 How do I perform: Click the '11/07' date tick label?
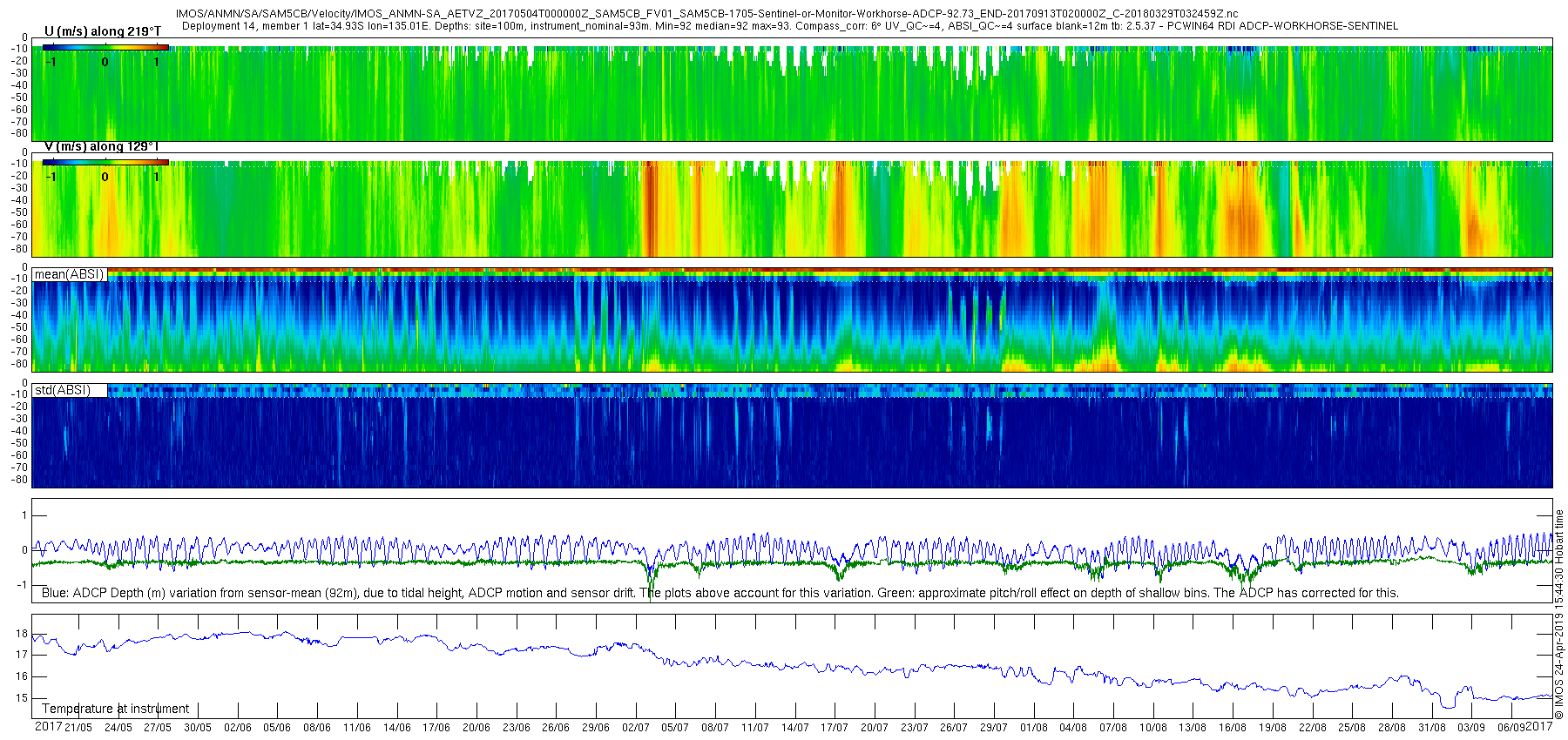tap(754, 728)
